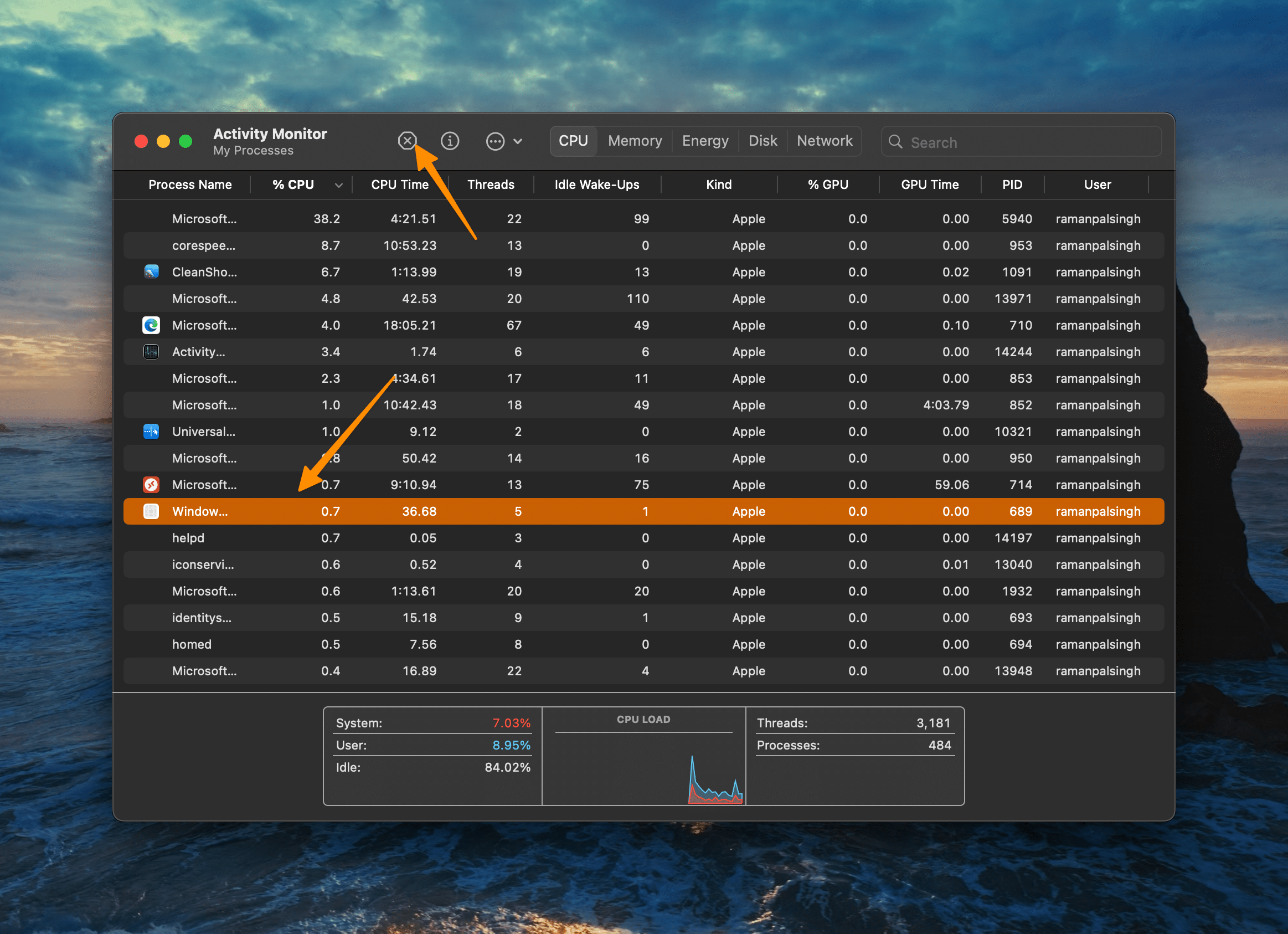Screen dimensions: 1288x934
Task: Select the CleanShot app icon in the process list
Action: pyautogui.click(x=151, y=271)
